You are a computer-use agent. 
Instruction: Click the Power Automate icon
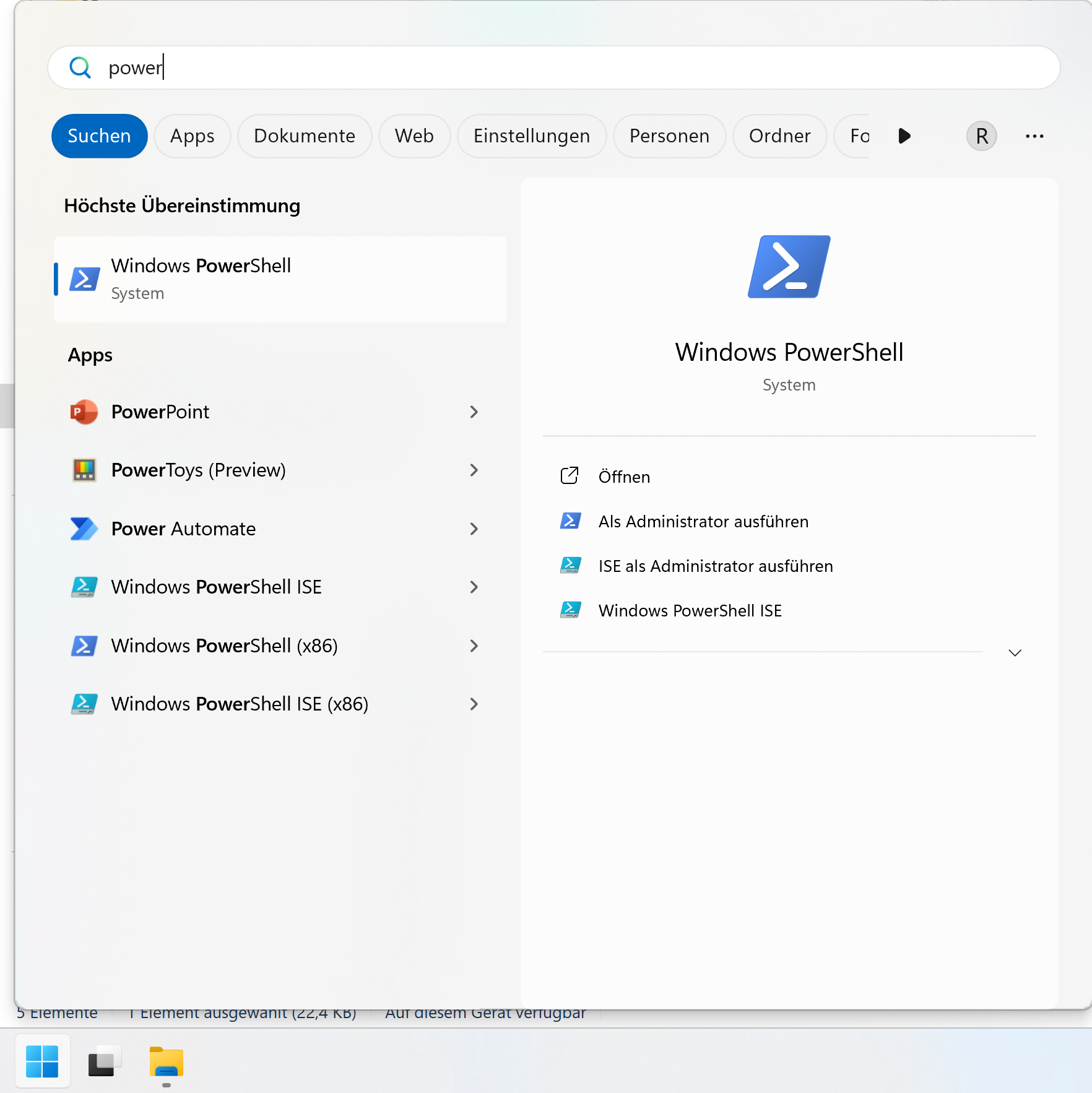[x=84, y=529]
